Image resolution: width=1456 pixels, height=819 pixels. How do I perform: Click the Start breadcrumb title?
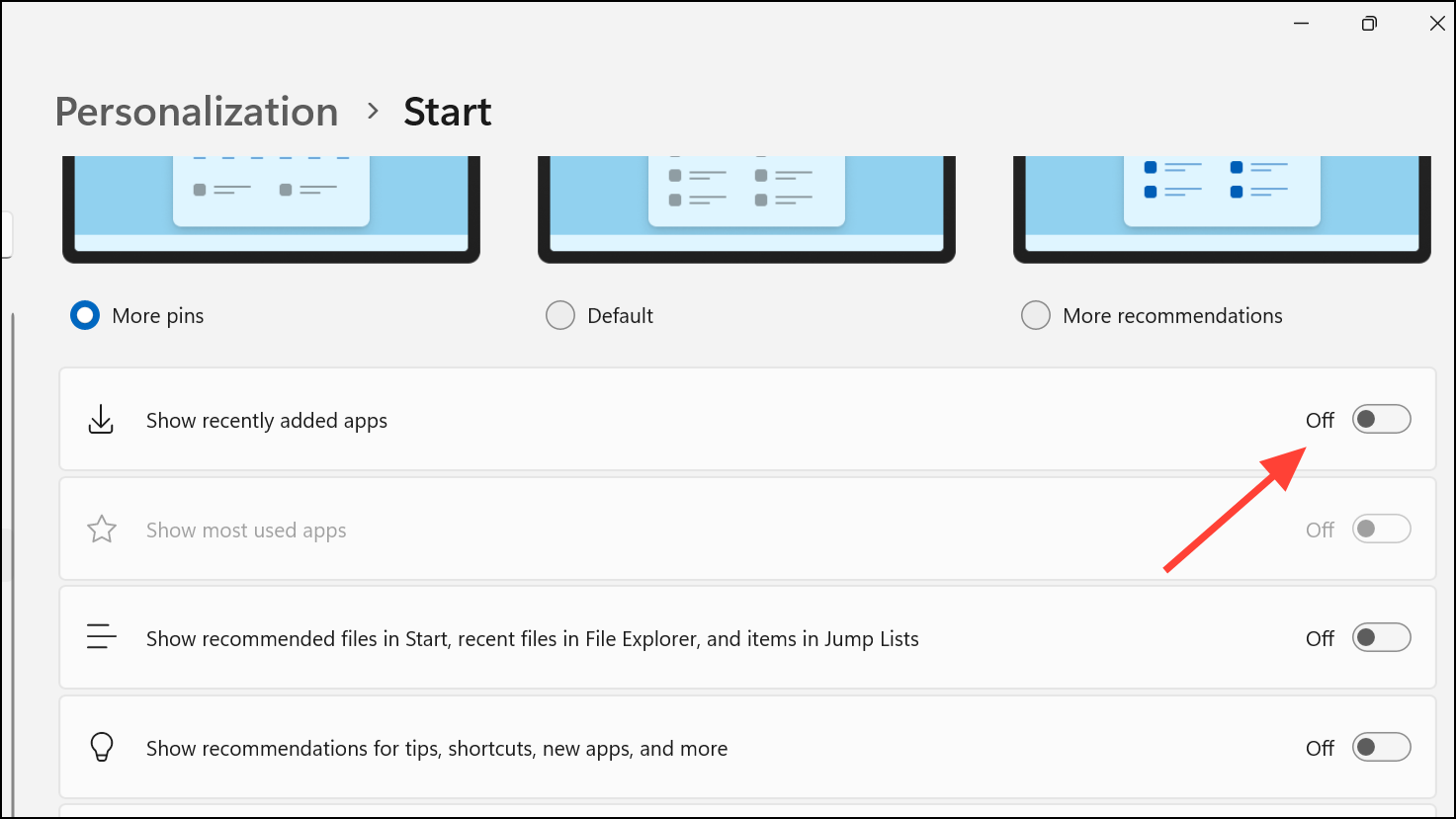448,112
